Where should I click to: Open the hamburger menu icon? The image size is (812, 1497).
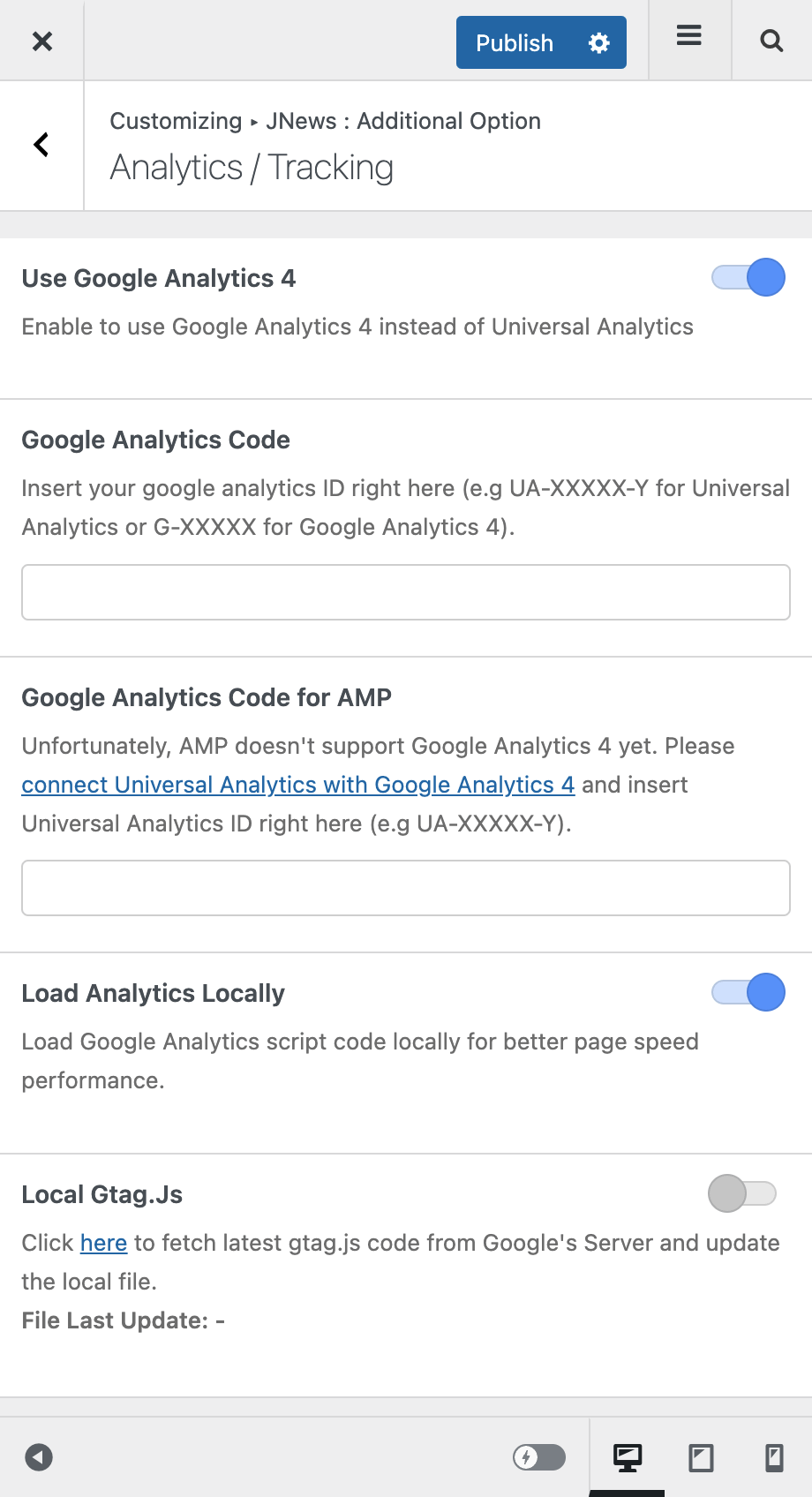point(689,36)
